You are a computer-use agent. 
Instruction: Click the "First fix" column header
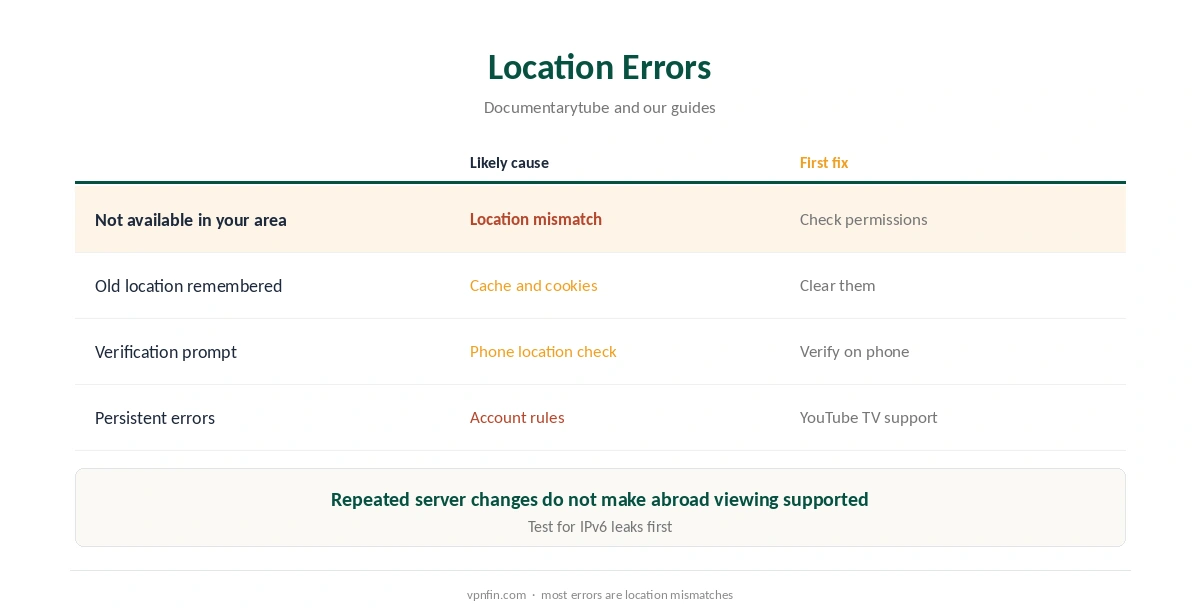click(x=824, y=163)
